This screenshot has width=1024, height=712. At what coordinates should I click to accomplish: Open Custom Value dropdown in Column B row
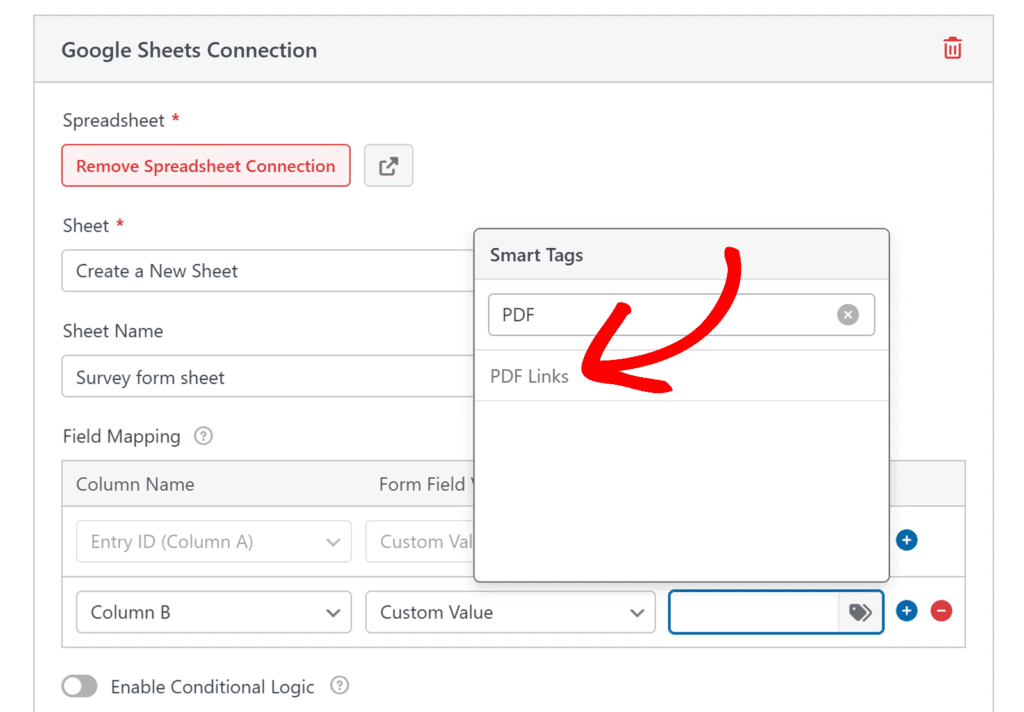(510, 612)
